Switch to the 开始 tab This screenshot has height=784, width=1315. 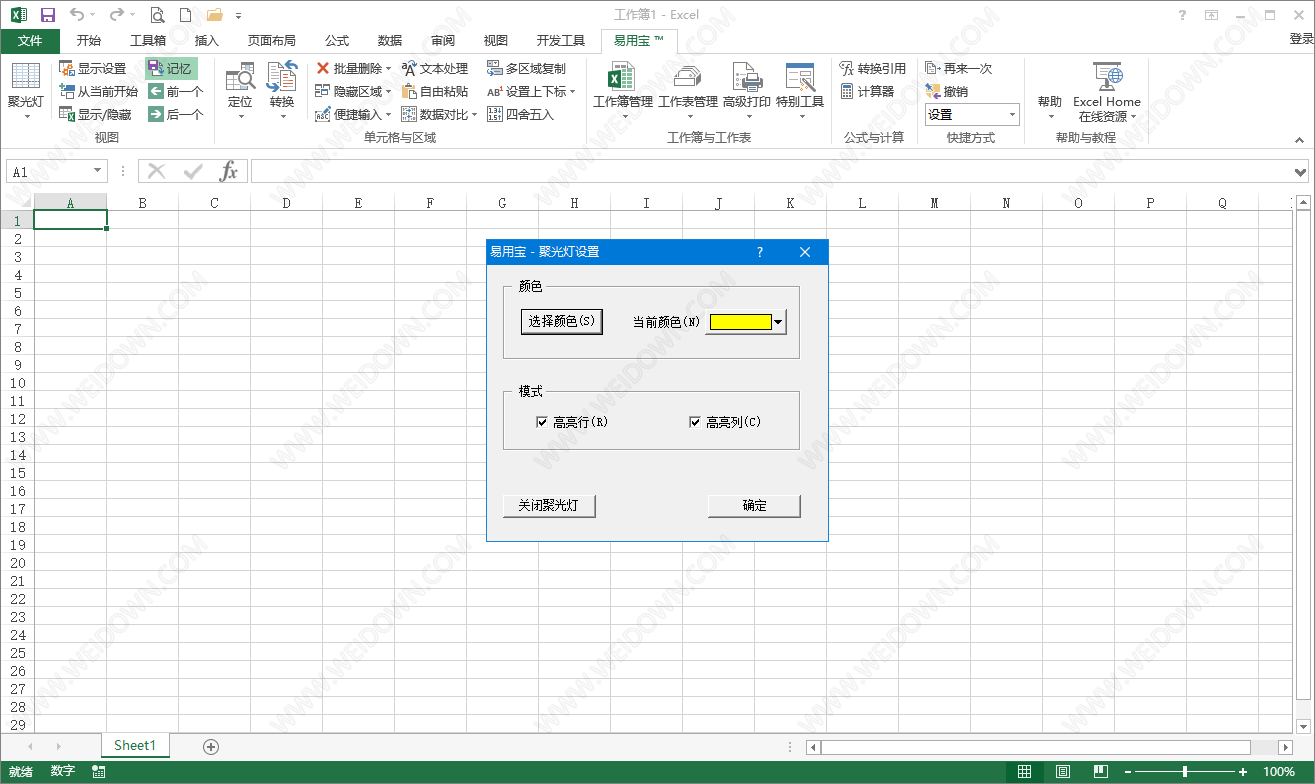click(x=89, y=41)
